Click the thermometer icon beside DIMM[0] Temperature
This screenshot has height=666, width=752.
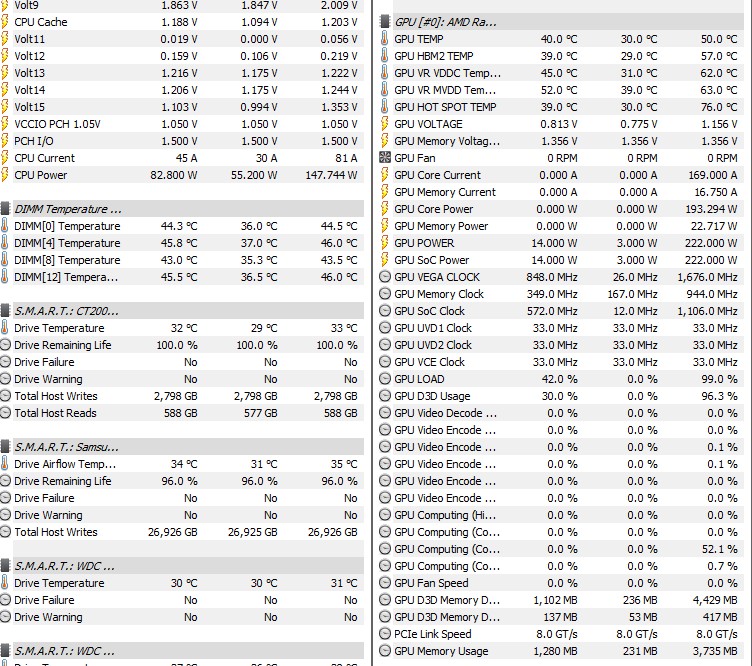(4, 226)
